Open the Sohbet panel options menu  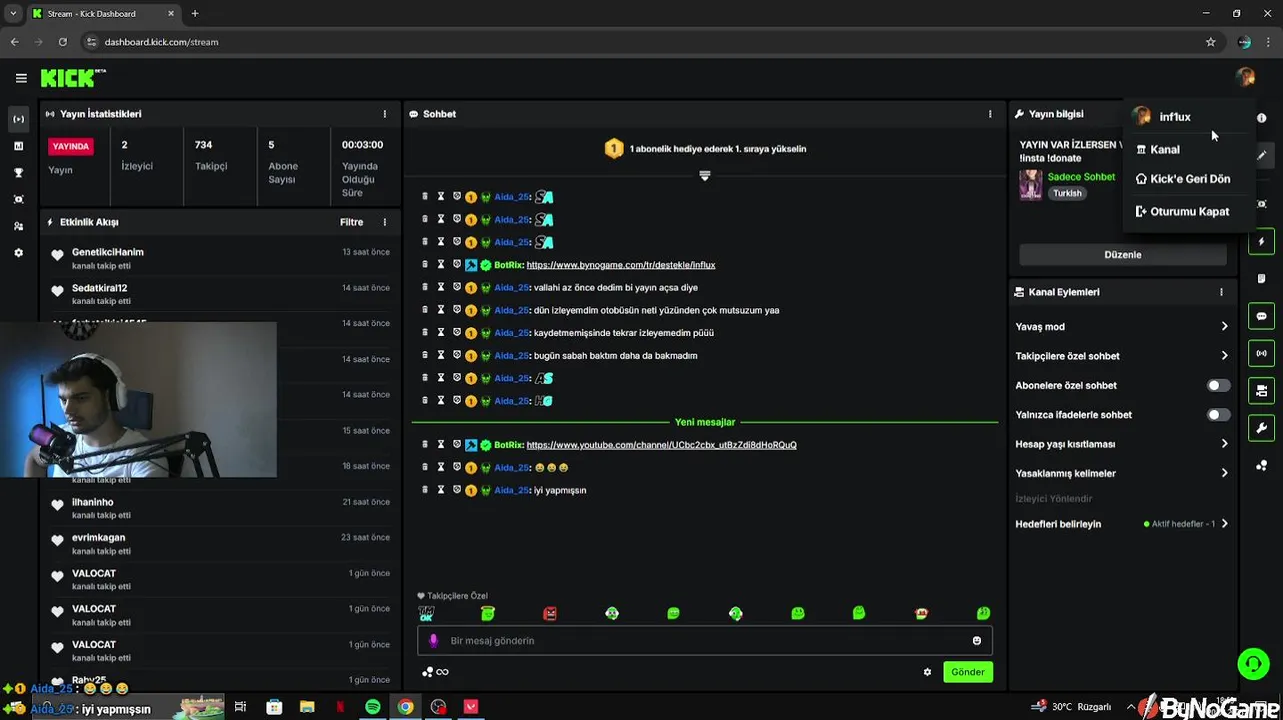(991, 114)
